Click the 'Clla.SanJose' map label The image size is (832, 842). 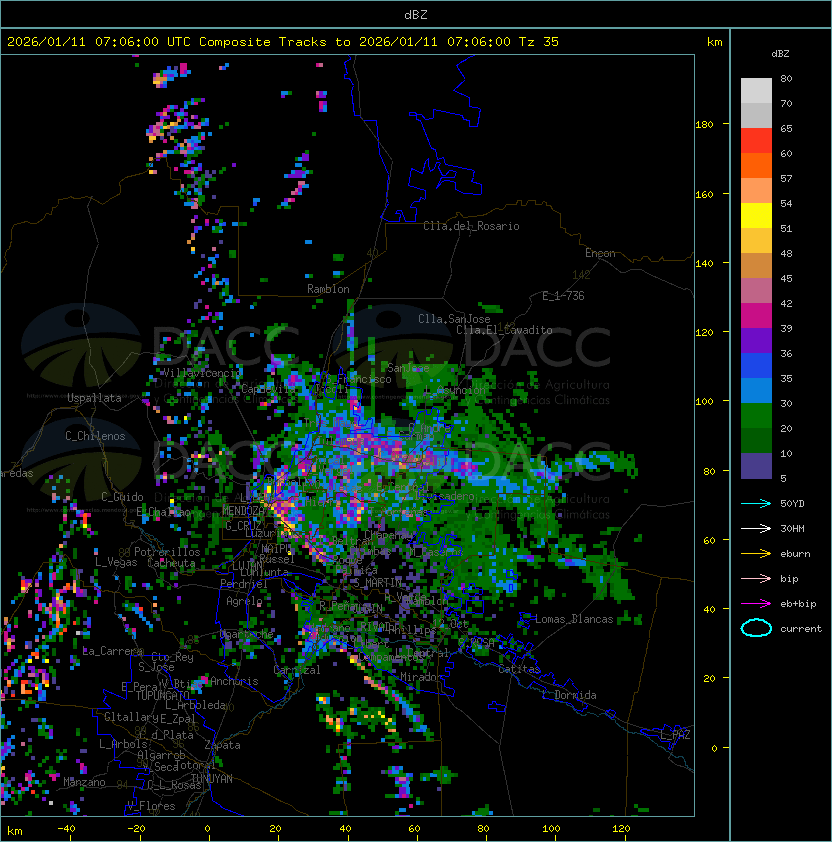pos(454,319)
